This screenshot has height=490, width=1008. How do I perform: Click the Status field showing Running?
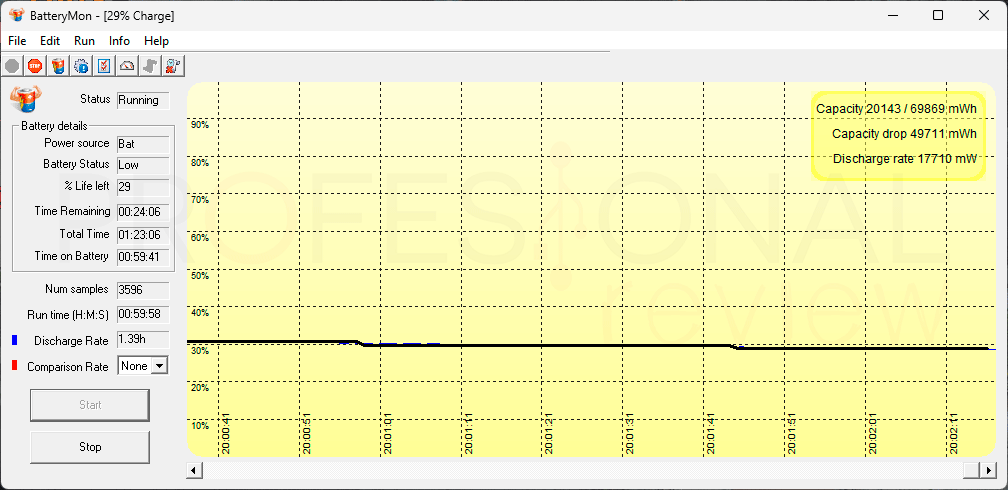143,100
